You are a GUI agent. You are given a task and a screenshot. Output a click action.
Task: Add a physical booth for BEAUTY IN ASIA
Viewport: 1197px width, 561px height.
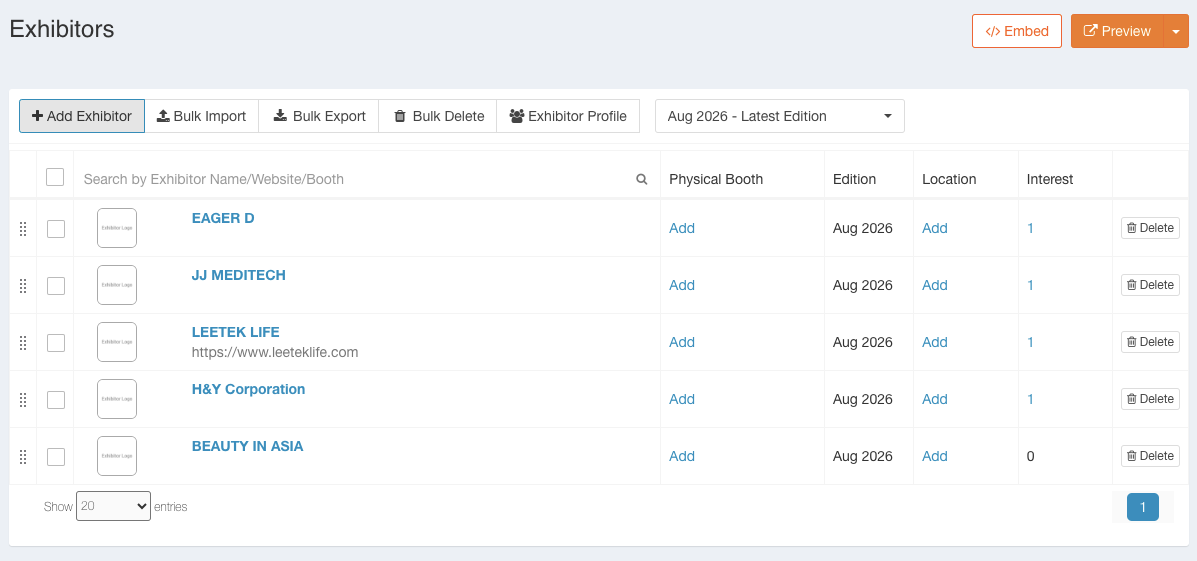click(682, 456)
